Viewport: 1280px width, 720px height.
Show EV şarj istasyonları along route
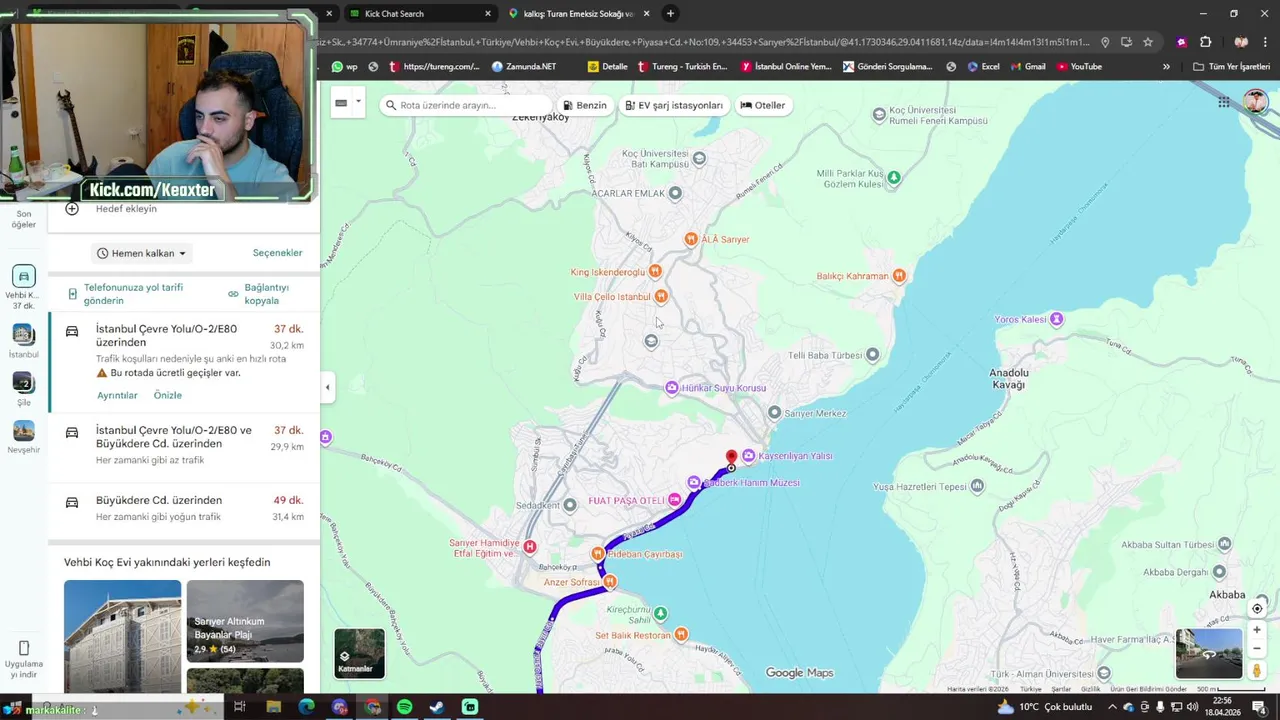(674, 105)
